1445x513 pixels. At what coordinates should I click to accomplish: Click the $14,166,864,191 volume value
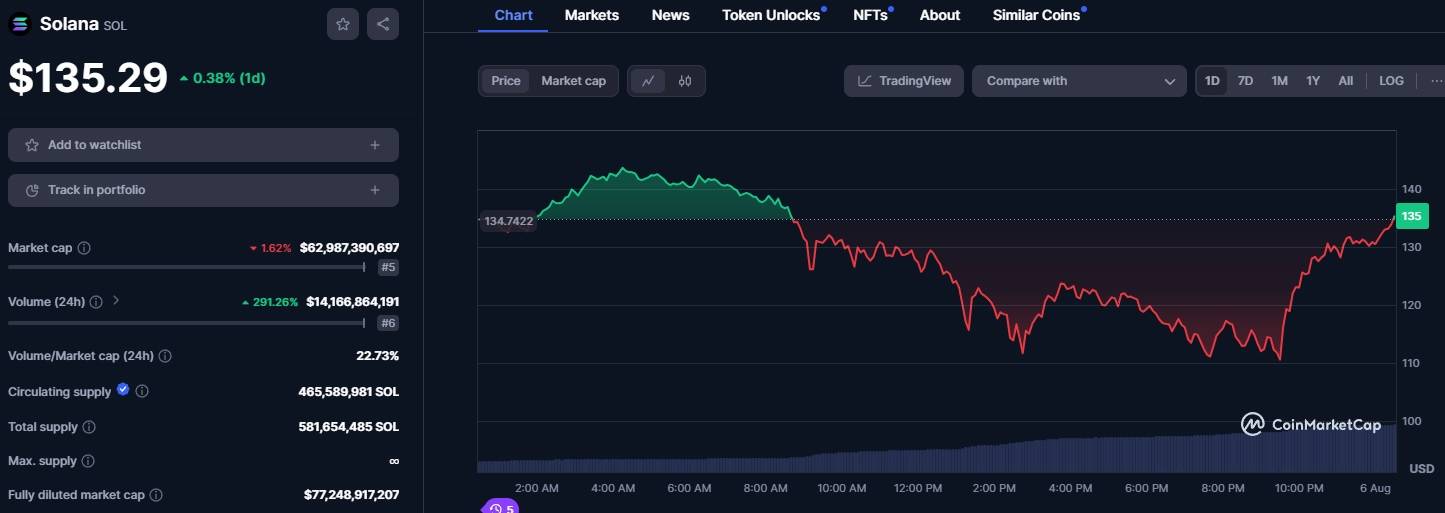point(352,302)
